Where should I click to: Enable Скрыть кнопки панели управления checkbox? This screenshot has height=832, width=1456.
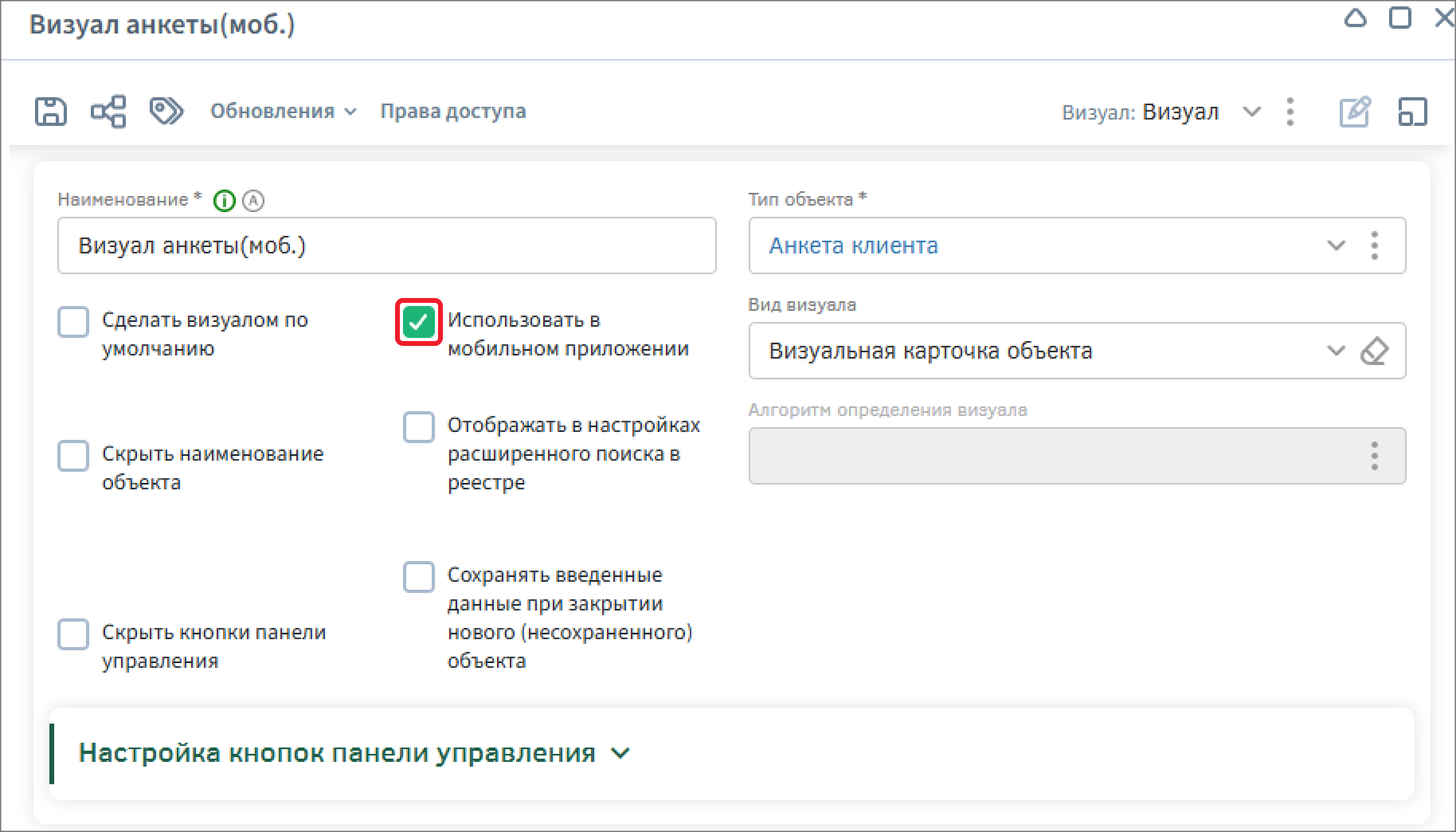click(73, 634)
